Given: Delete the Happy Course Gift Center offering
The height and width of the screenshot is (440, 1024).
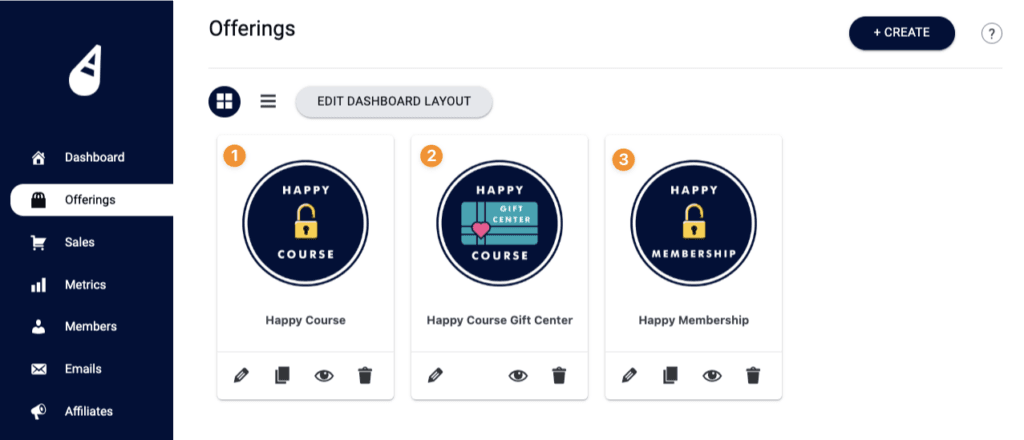Looking at the screenshot, I should pos(559,376).
